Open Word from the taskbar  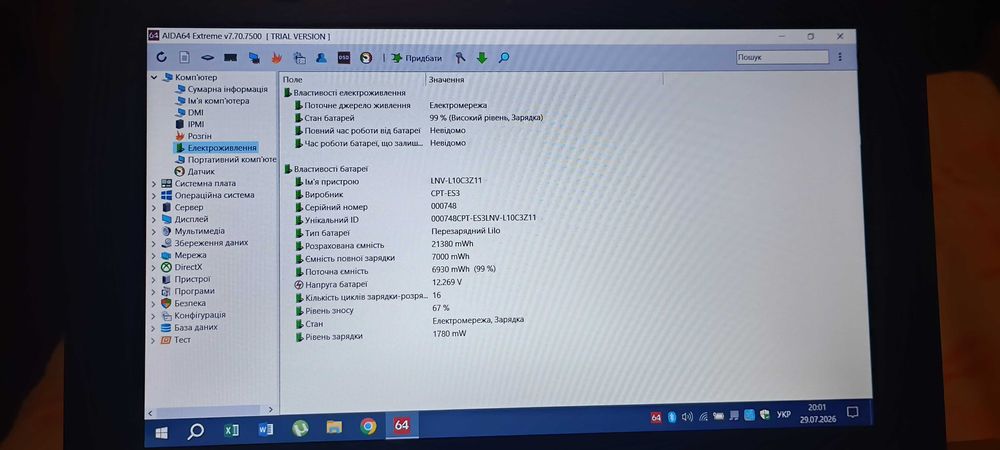[266, 429]
